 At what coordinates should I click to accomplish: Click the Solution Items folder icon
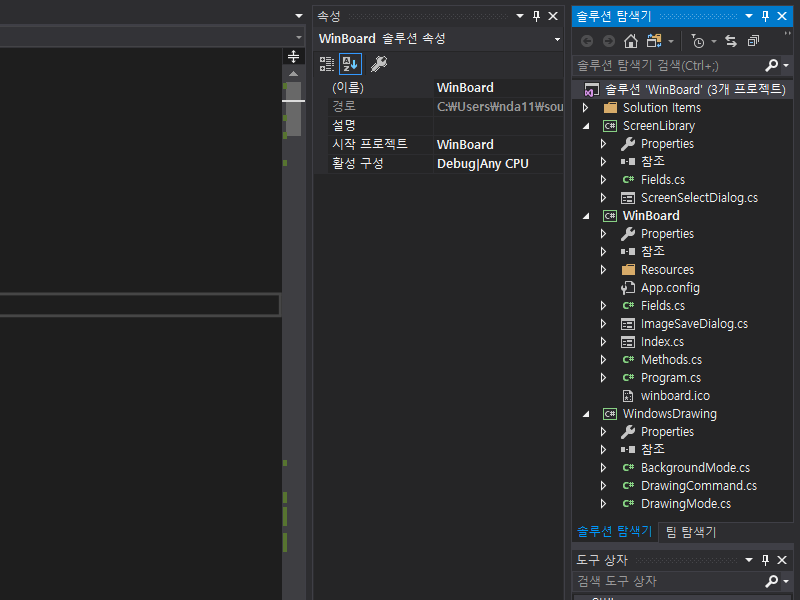pos(610,108)
